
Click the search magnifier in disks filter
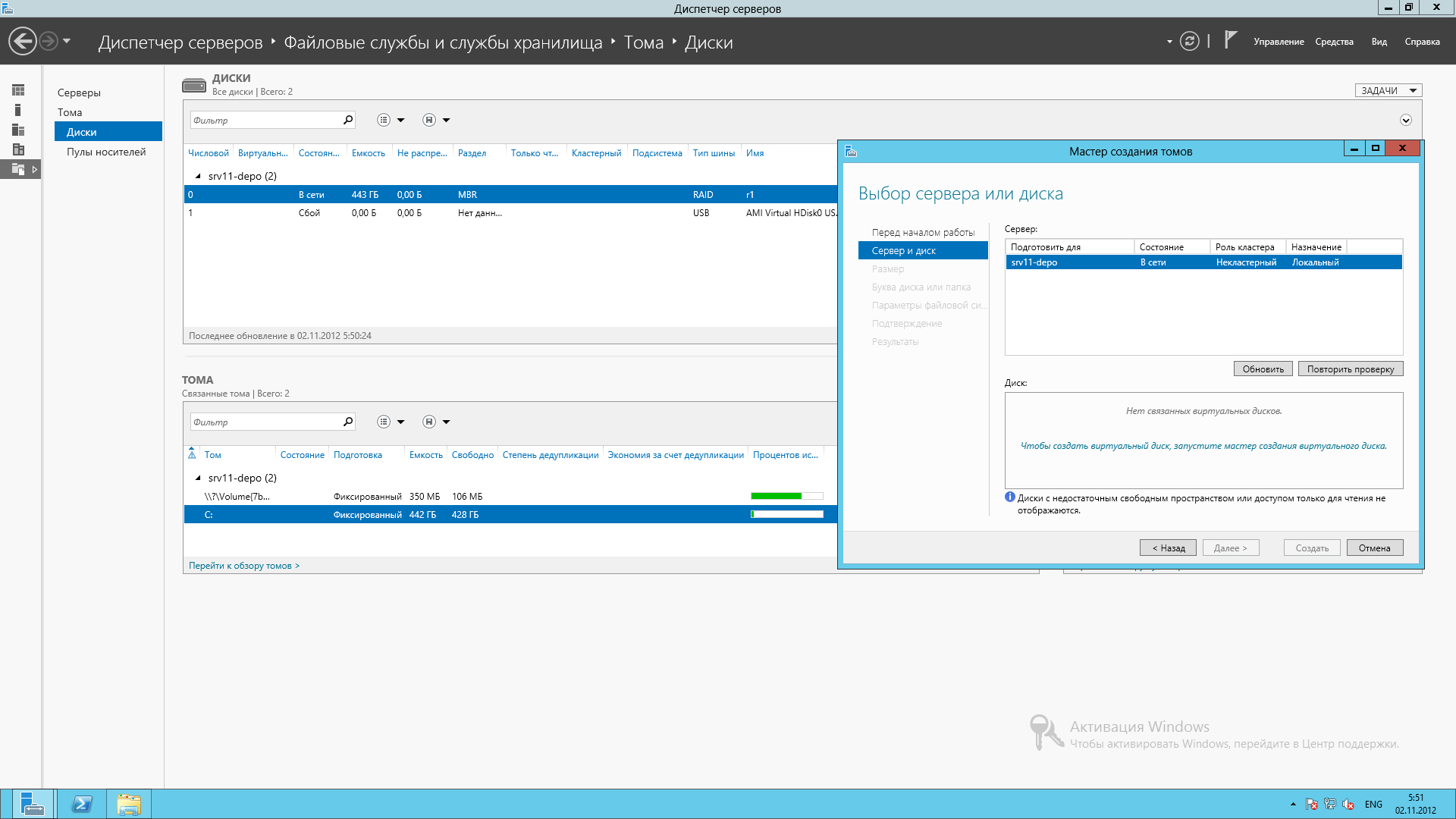coord(348,120)
